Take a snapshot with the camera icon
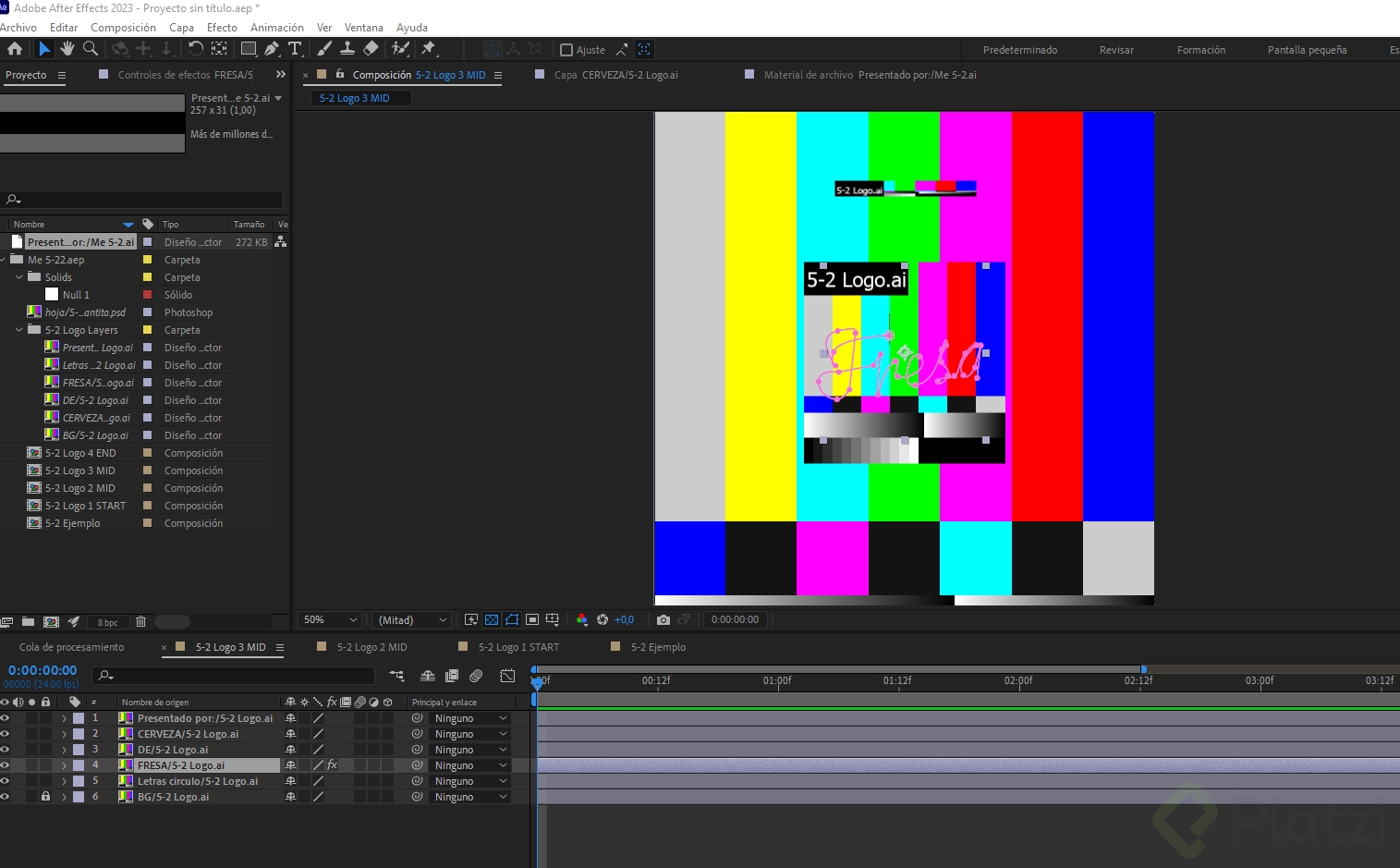 663,619
